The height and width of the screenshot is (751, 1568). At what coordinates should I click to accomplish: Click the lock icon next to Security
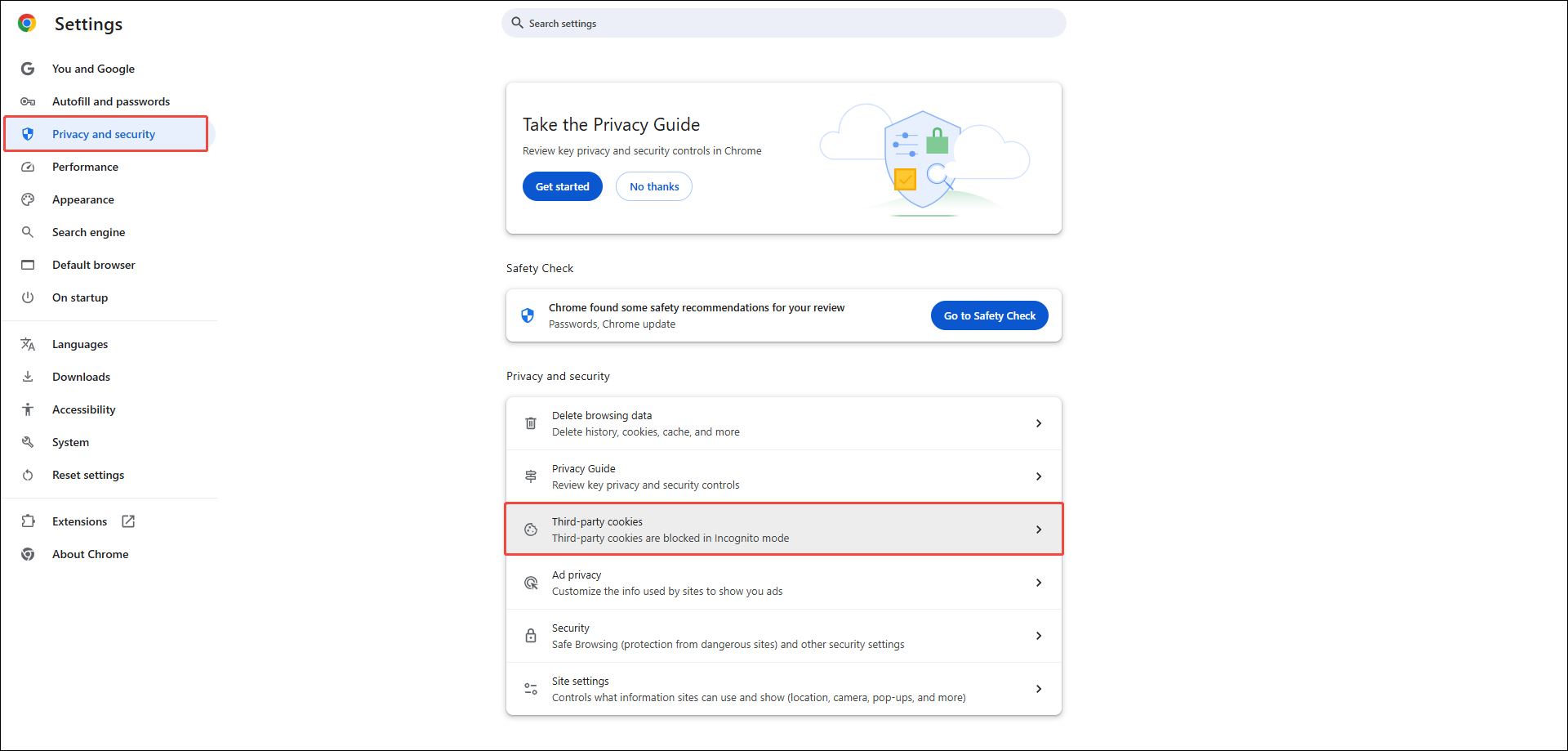[531, 636]
